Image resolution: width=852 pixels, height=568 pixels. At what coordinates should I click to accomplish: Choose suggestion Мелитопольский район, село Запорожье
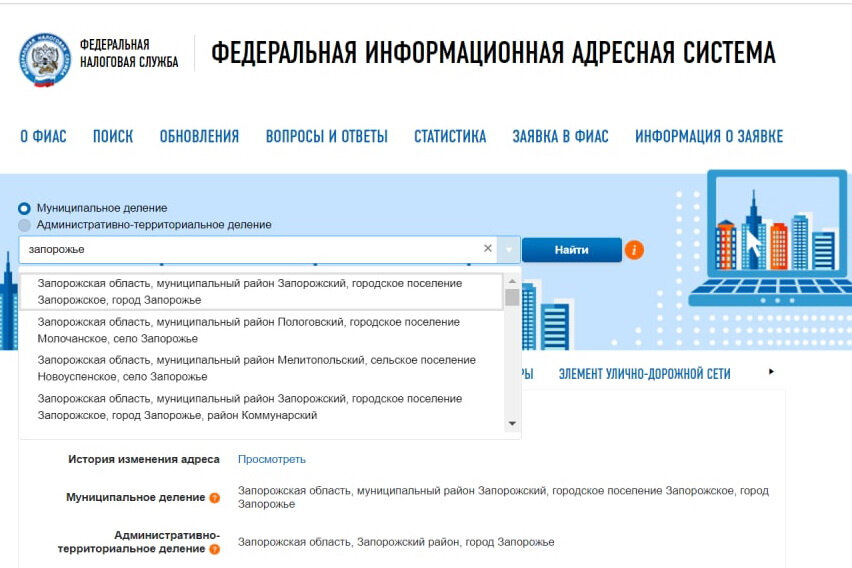261,368
